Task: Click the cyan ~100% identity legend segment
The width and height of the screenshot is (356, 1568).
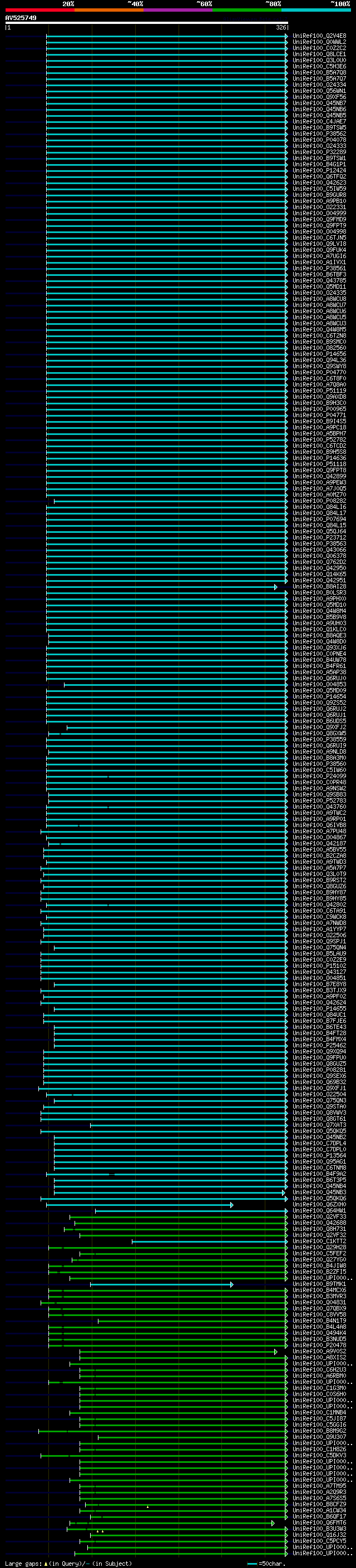Action: [x=316, y=10]
